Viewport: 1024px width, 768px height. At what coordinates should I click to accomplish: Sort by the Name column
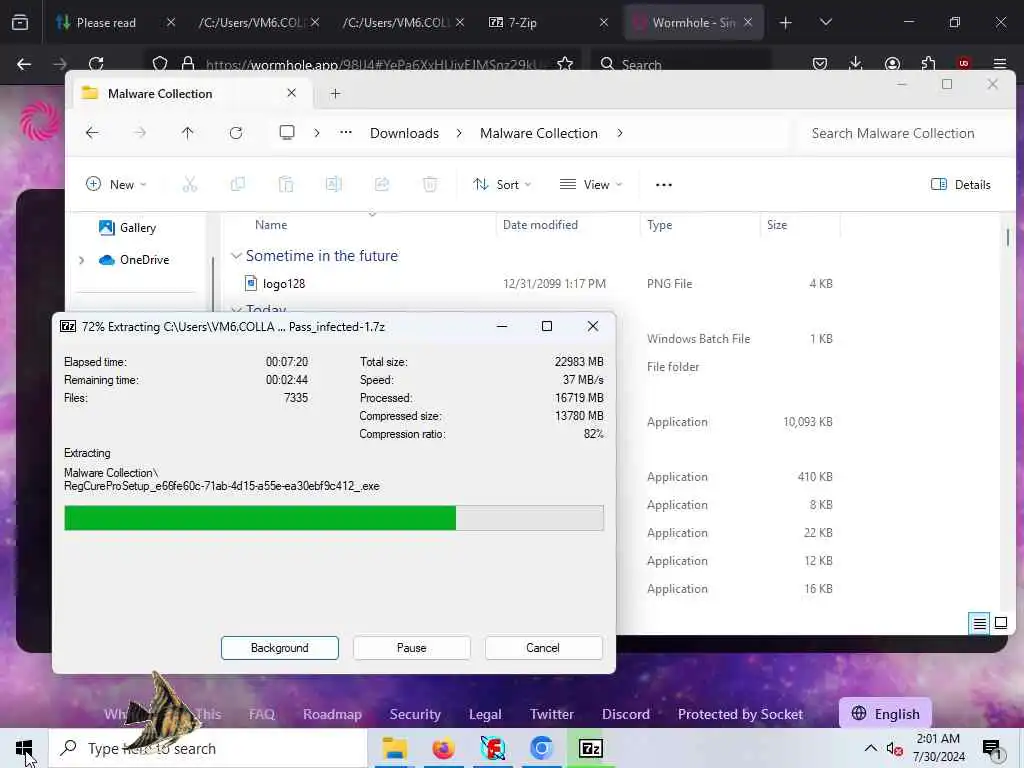tap(271, 225)
